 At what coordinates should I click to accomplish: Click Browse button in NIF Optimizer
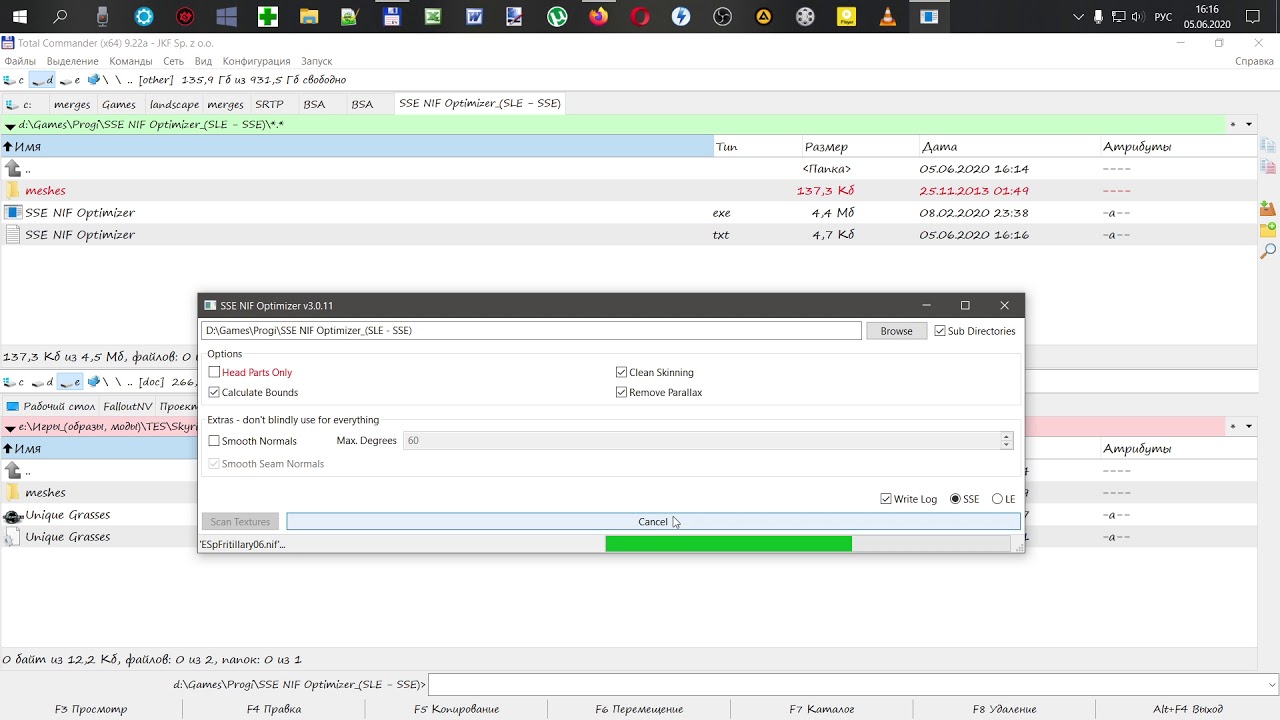(x=896, y=331)
